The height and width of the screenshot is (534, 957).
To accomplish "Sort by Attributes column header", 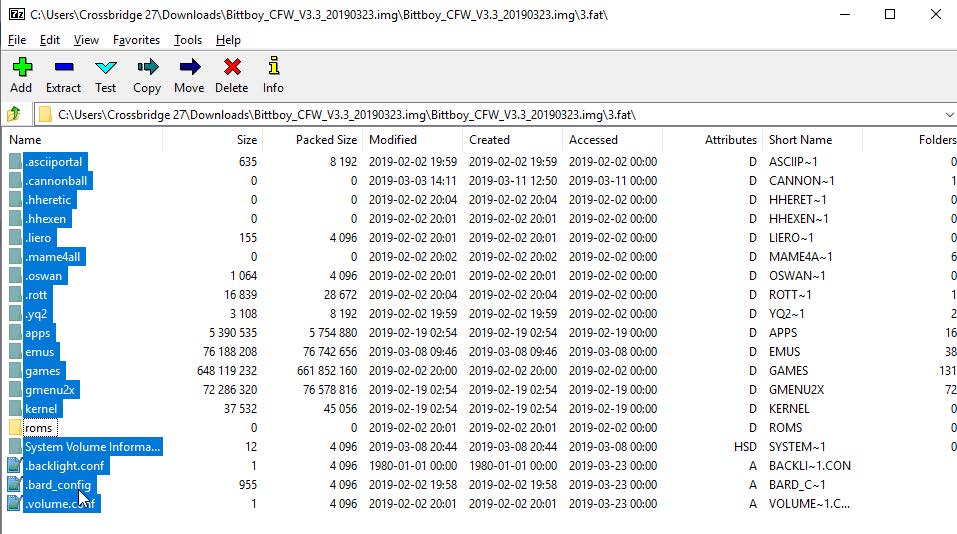I will (x=713, y=140).
